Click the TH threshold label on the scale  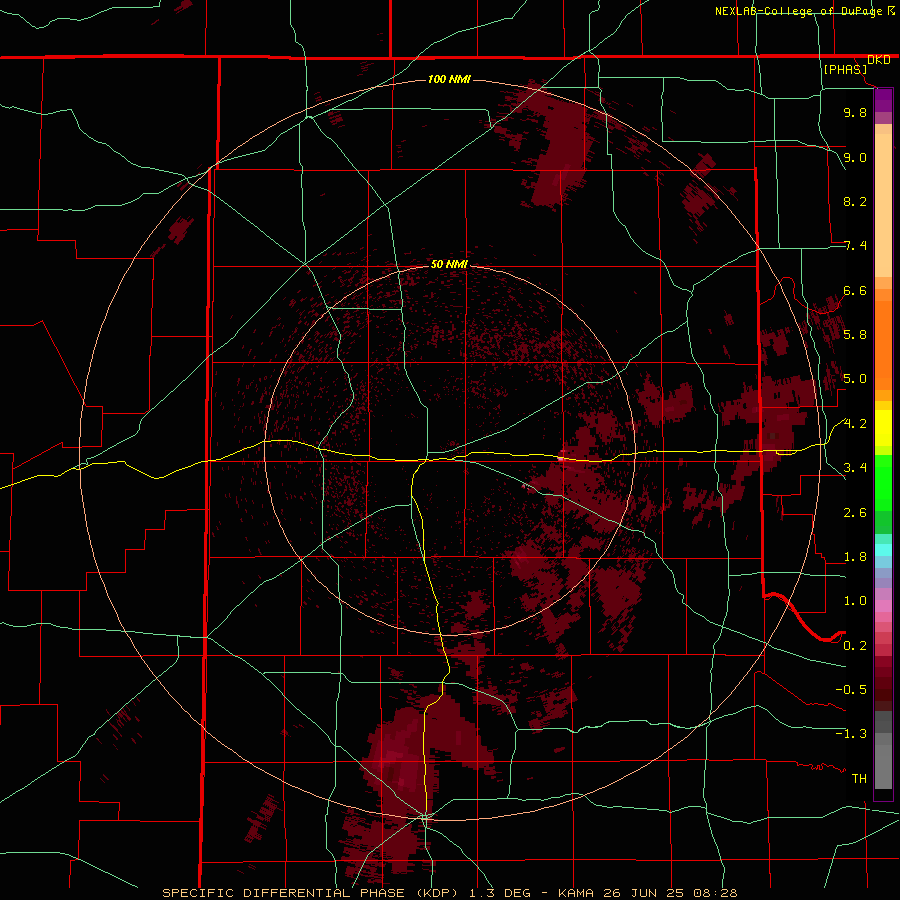tap(859, 778)
